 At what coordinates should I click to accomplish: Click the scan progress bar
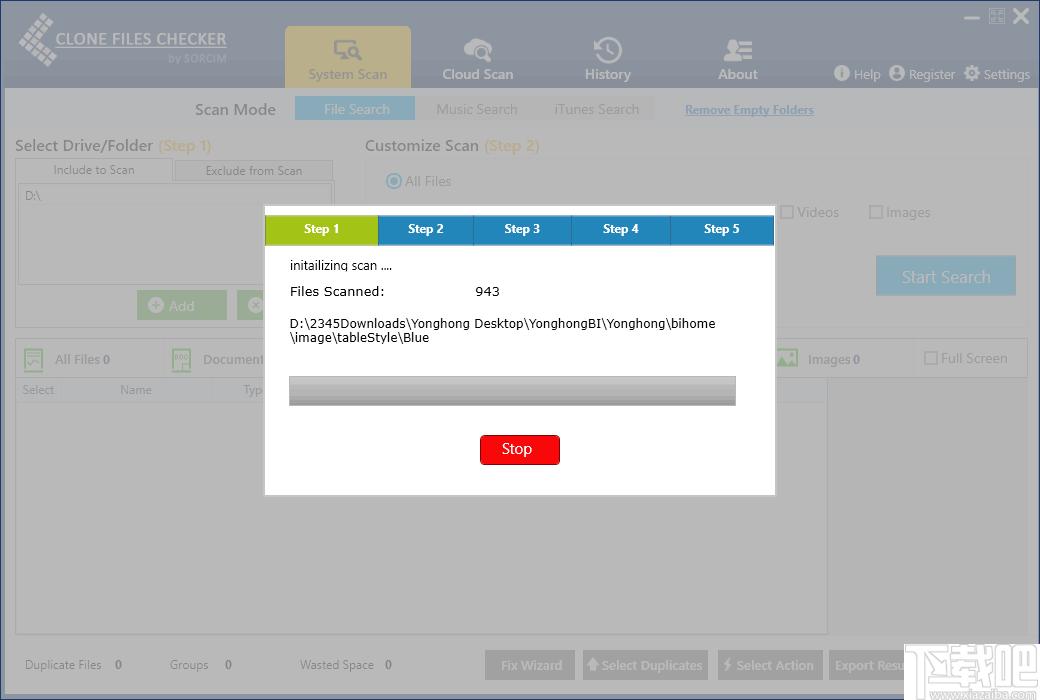click(512, 391)
